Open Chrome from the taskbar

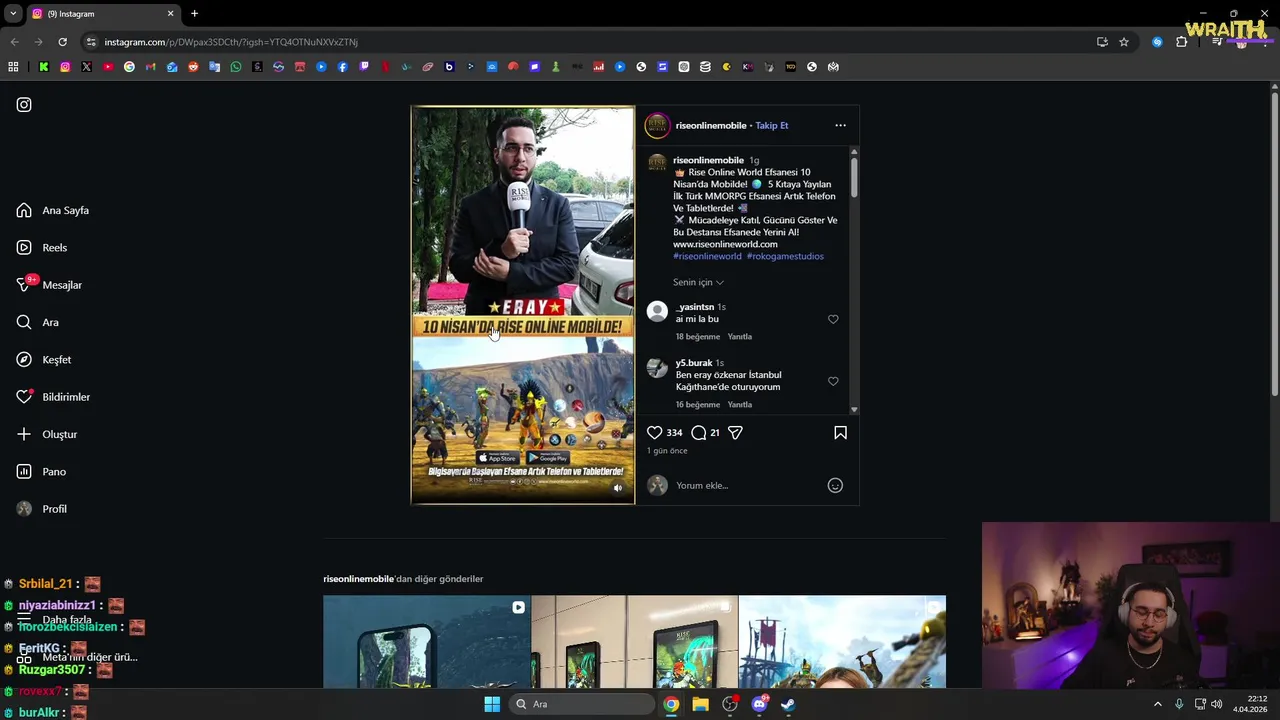coord(671,704)
